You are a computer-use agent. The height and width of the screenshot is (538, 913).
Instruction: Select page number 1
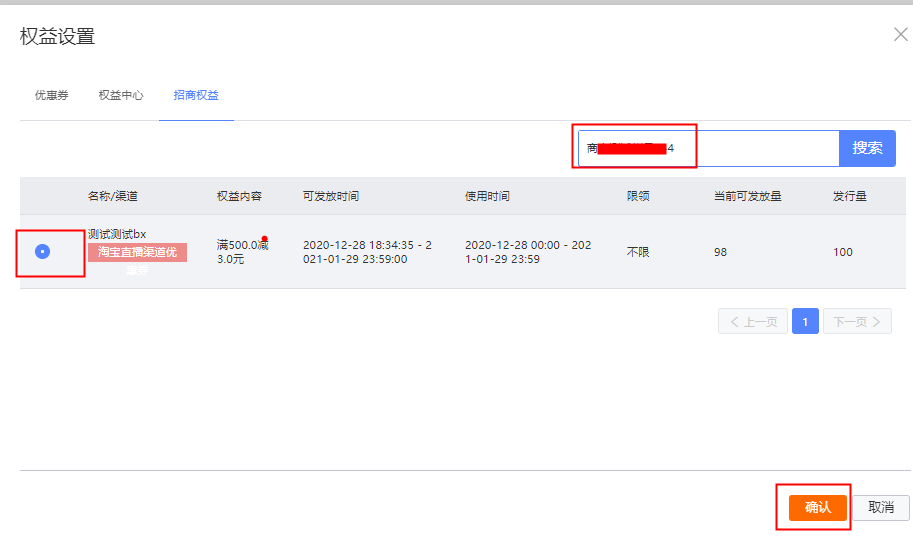point(805,321)
